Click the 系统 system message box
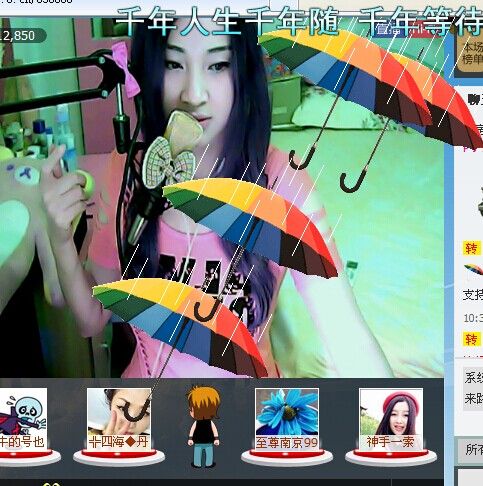 click(x=473, y=388)
